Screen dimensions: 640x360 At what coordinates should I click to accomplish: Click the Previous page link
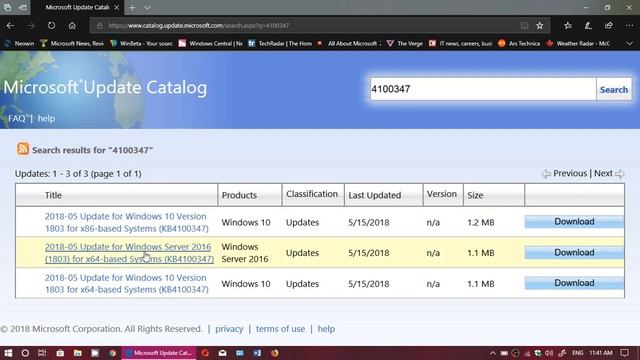tap(570, 173)
